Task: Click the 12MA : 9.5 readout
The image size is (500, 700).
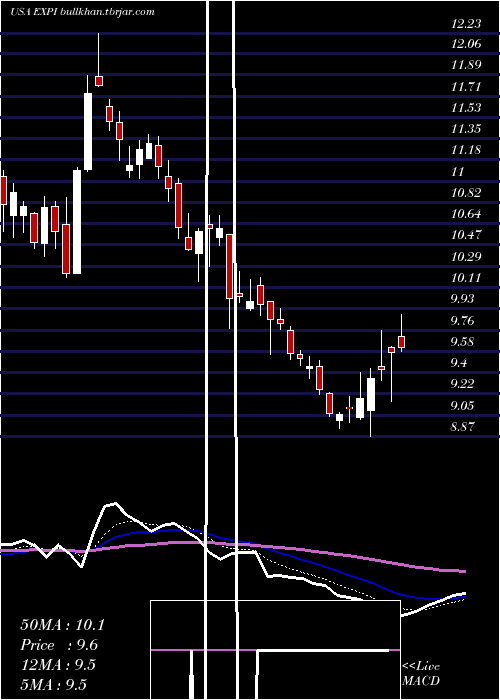Action: tap(58, 665)
